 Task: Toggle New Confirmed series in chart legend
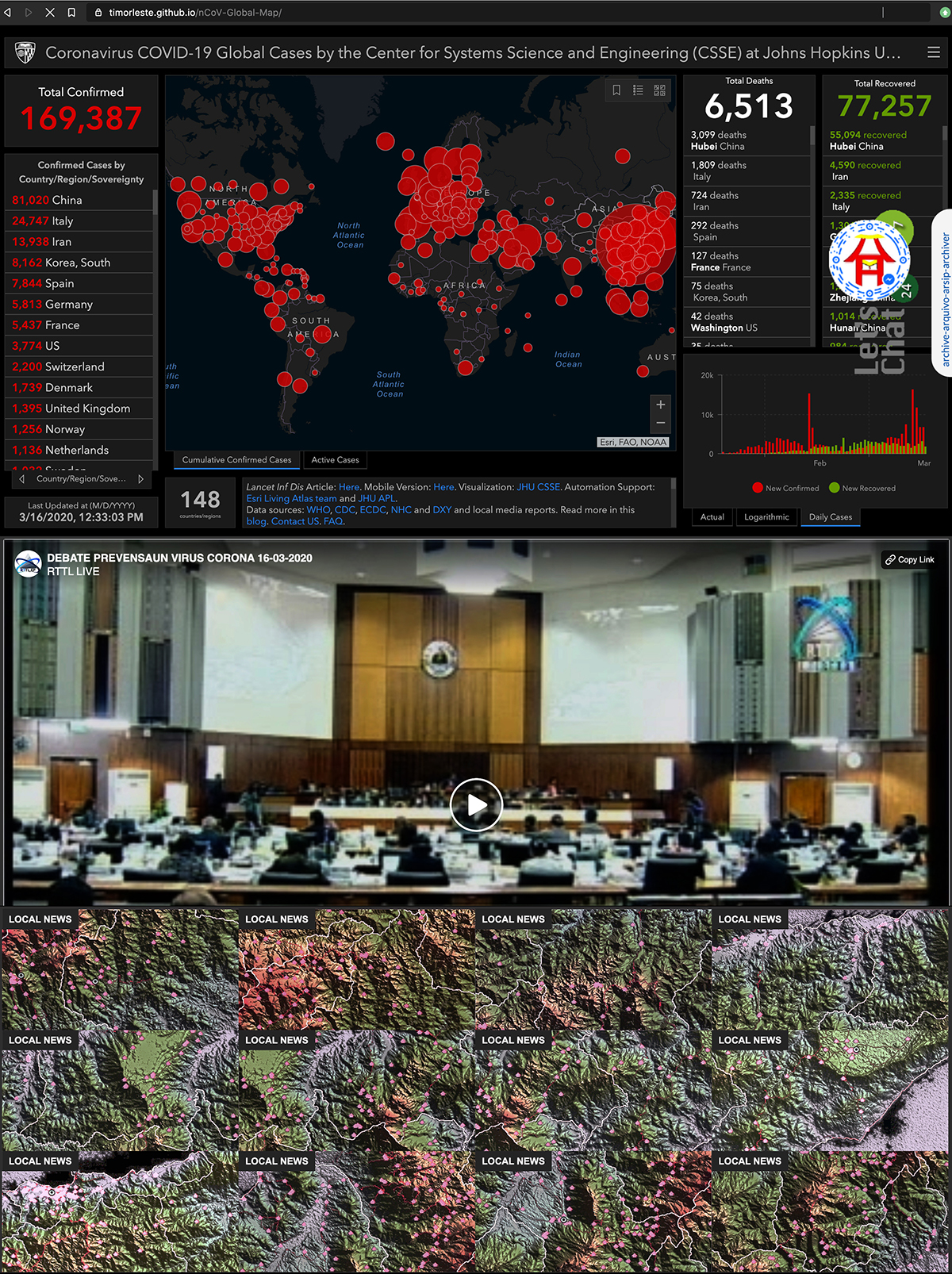pos(785,489)
